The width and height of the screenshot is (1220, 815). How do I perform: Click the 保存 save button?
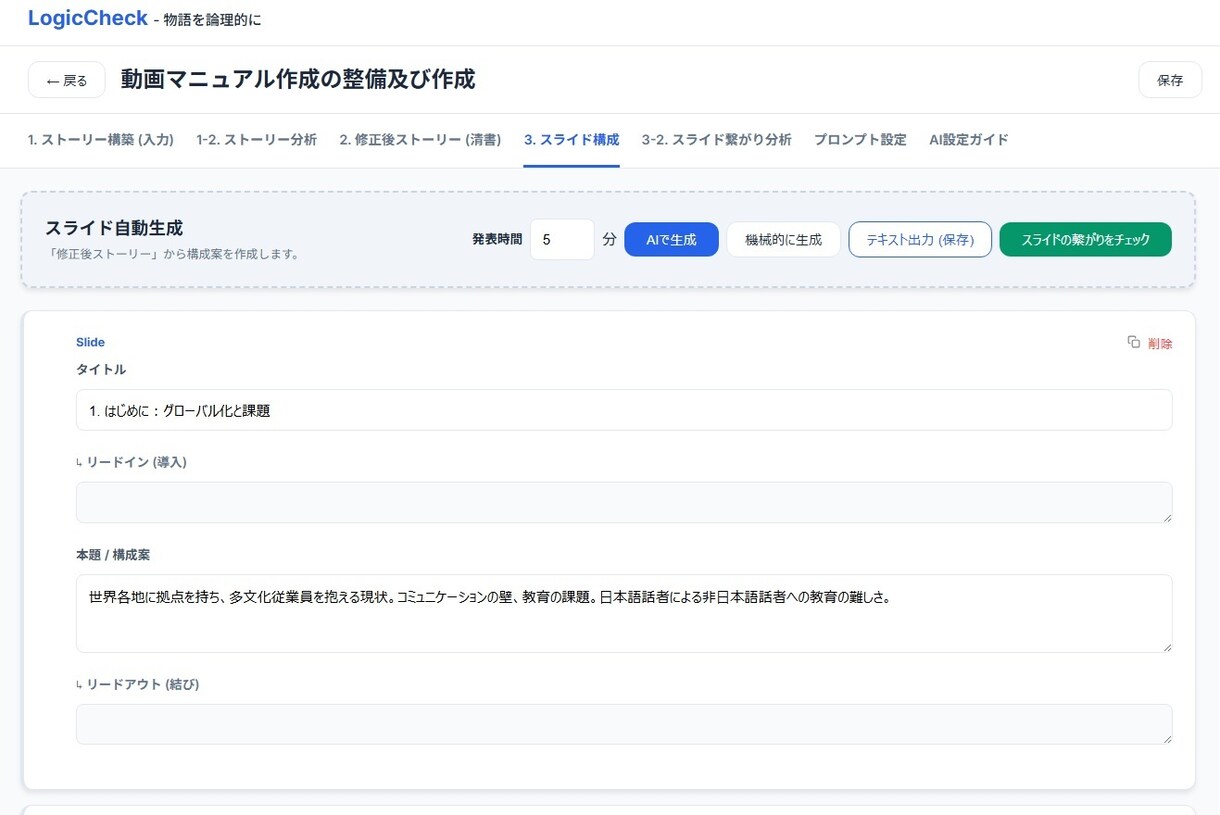(x=1170, y=80)
